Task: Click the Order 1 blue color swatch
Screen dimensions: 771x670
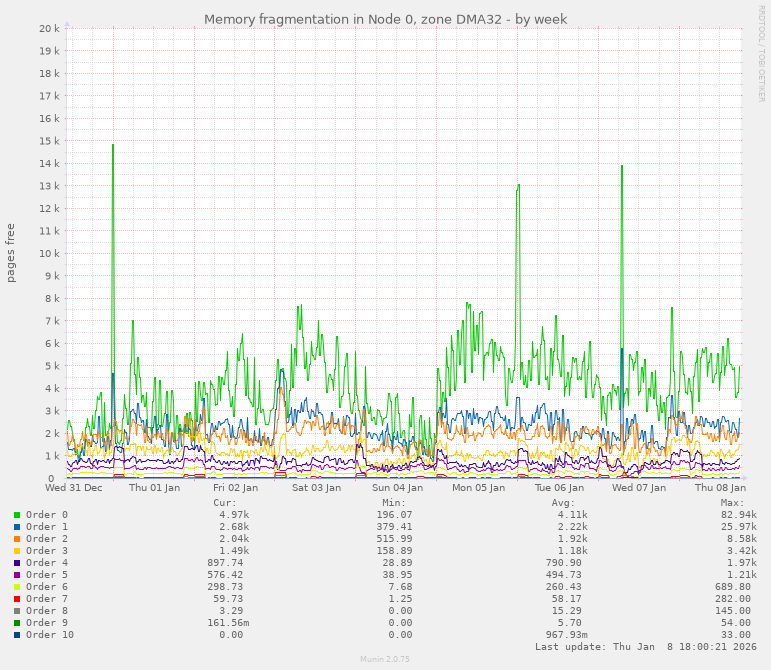Action: coord(17,527)
